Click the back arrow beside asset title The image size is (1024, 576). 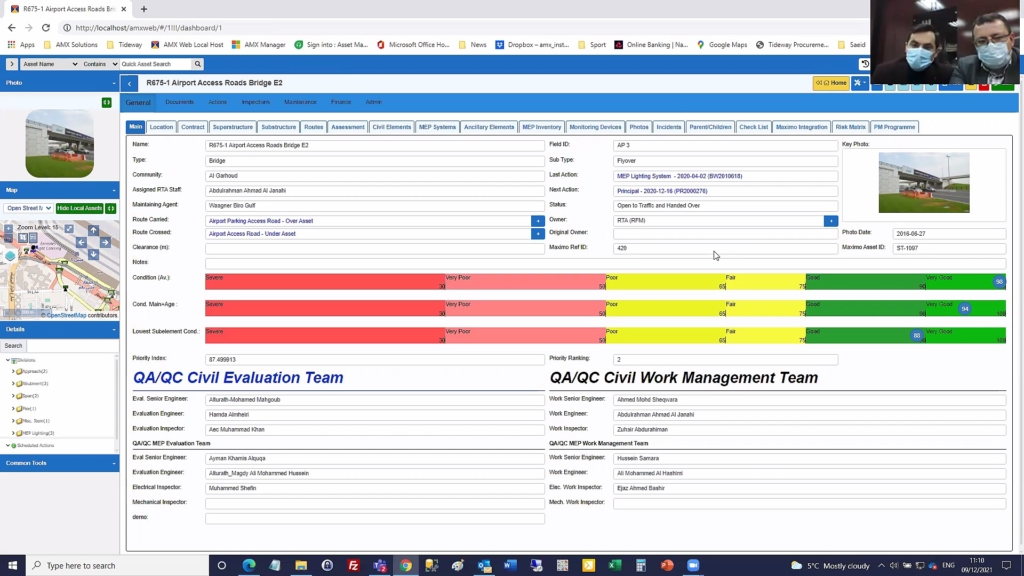130,83
